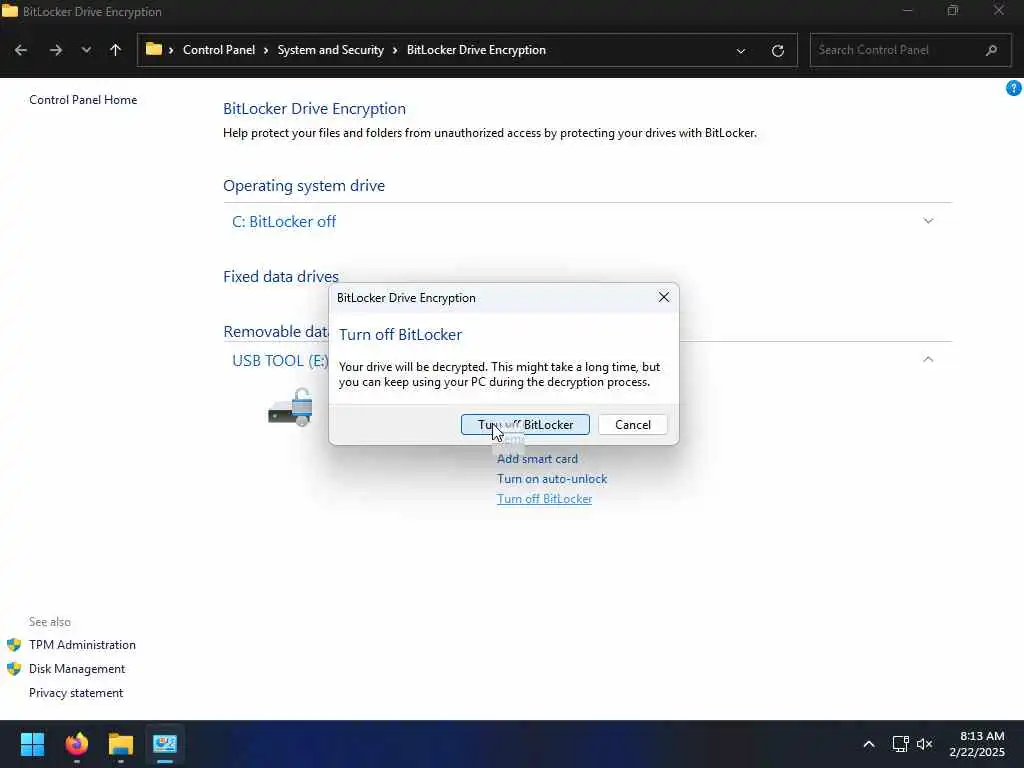
Task: Open the address bar history dropdown
Action: (741, 50)
